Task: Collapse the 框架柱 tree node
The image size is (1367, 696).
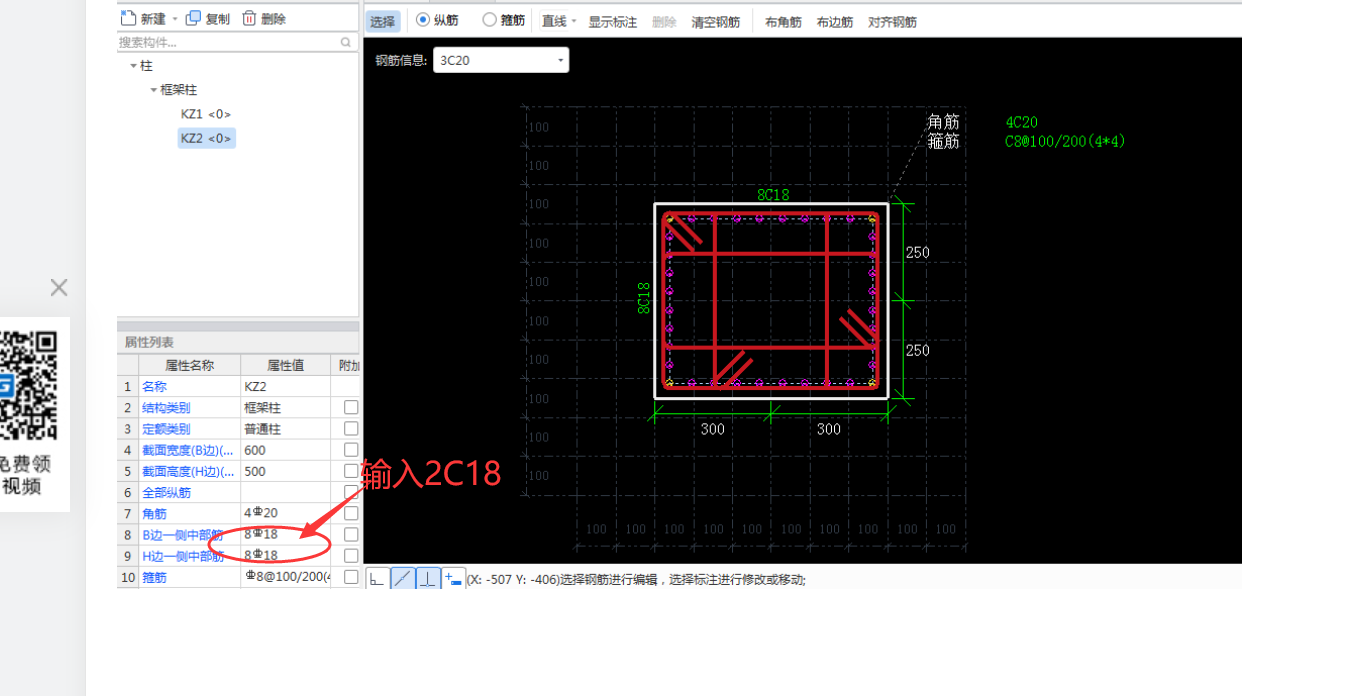Action: point(154,90)
